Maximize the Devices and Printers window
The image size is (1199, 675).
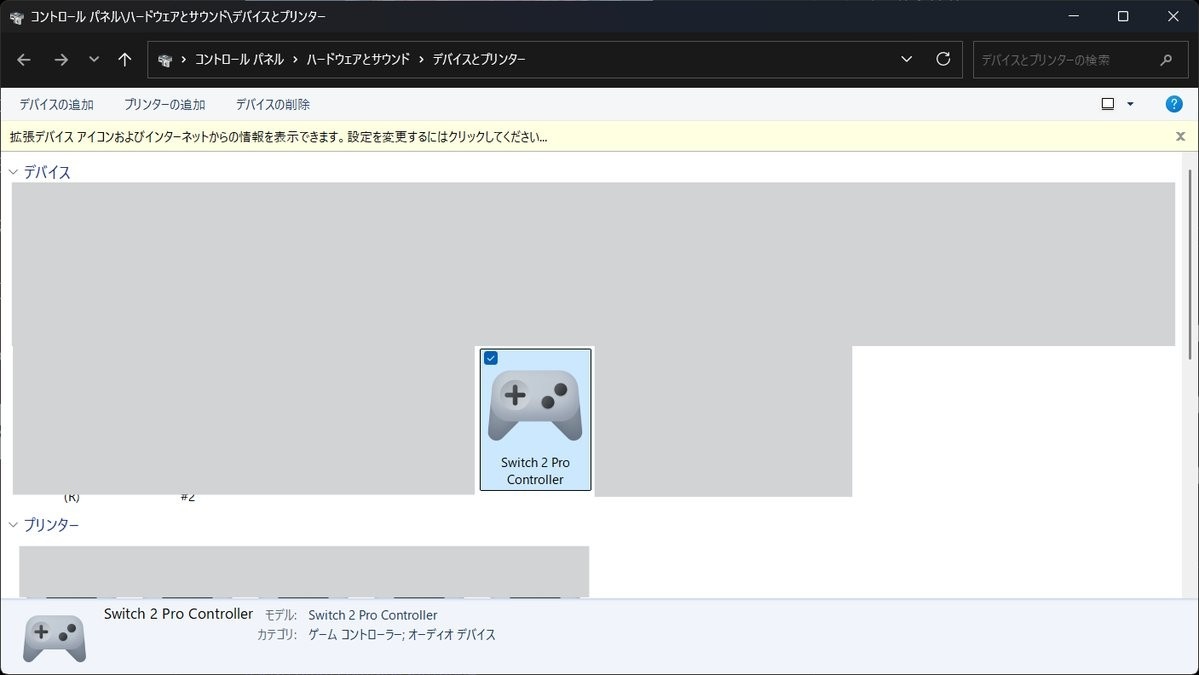click(1123, 16)
